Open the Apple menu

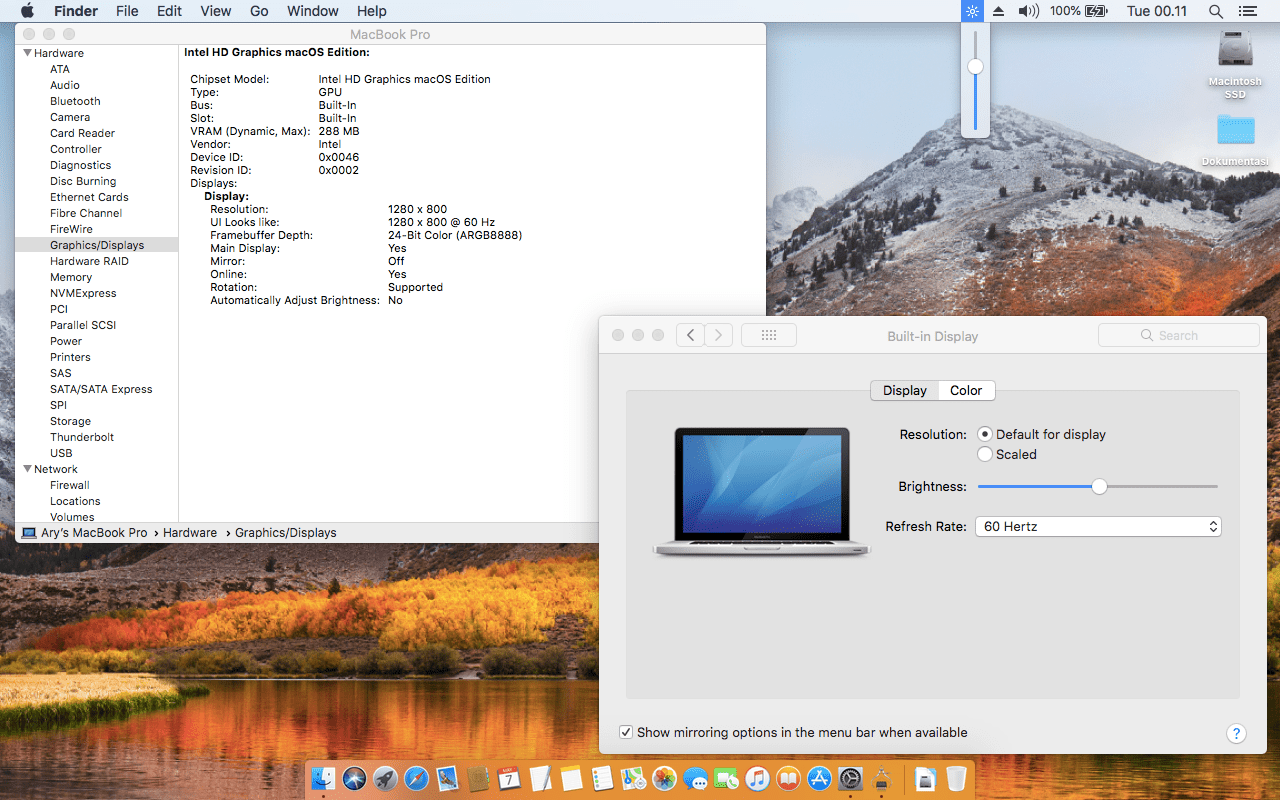click(x=27, y=11)
